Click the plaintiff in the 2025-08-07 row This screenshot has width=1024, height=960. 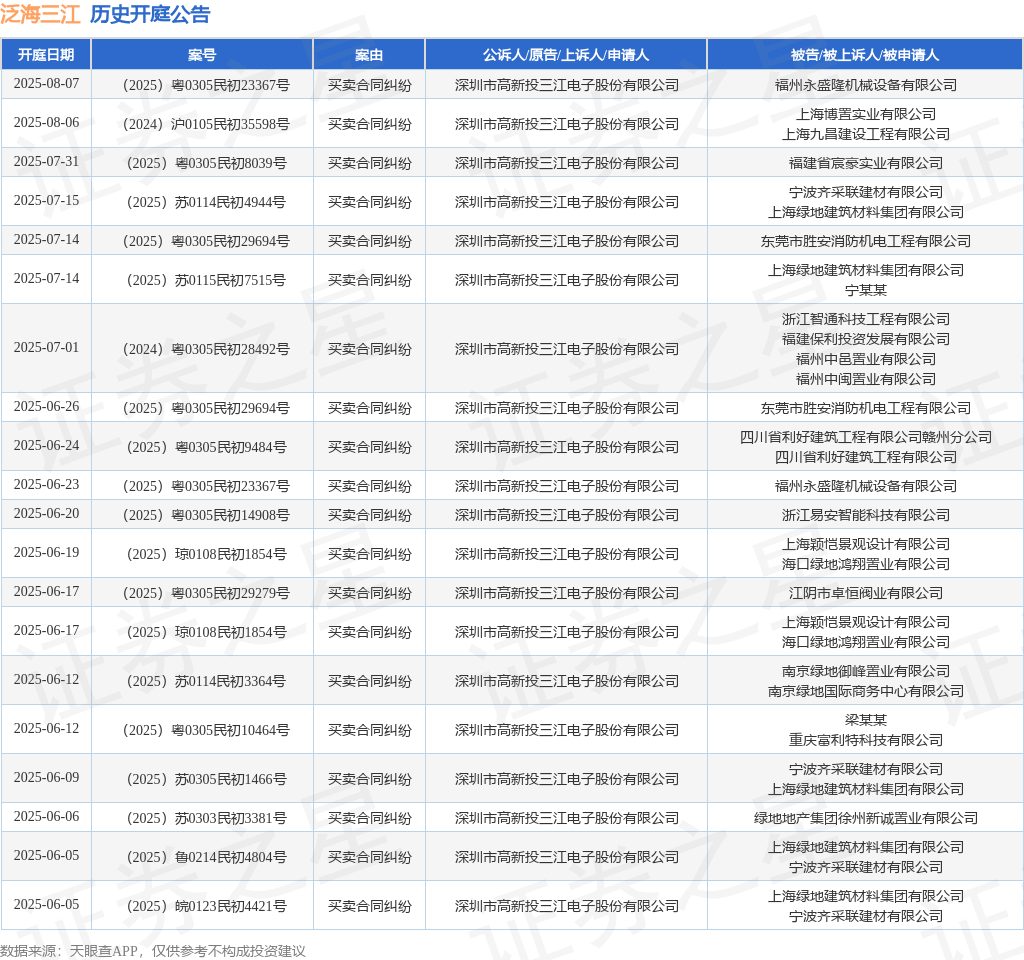coord(567,86)
